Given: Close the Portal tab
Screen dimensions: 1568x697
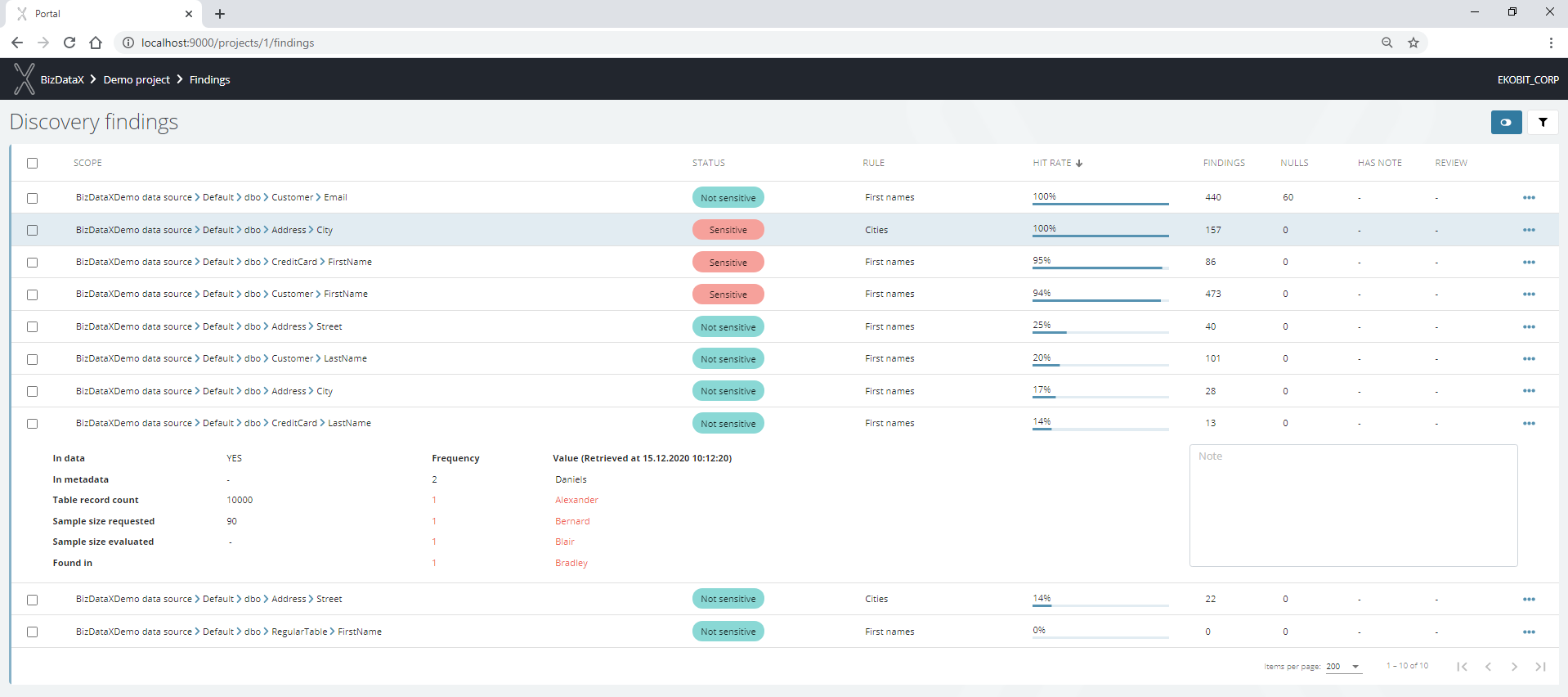Looking at the screenshot, I should (x=189, y=14).
